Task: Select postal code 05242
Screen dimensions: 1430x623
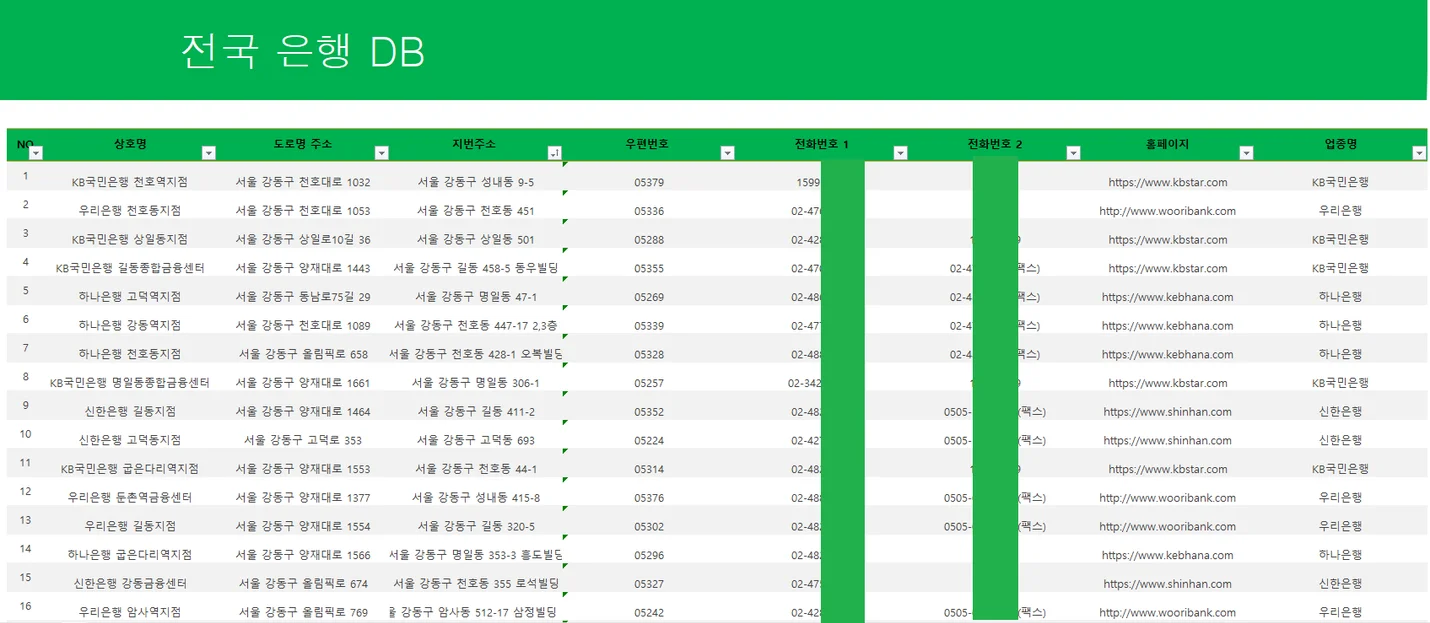Action: click(x=649, y=612)
